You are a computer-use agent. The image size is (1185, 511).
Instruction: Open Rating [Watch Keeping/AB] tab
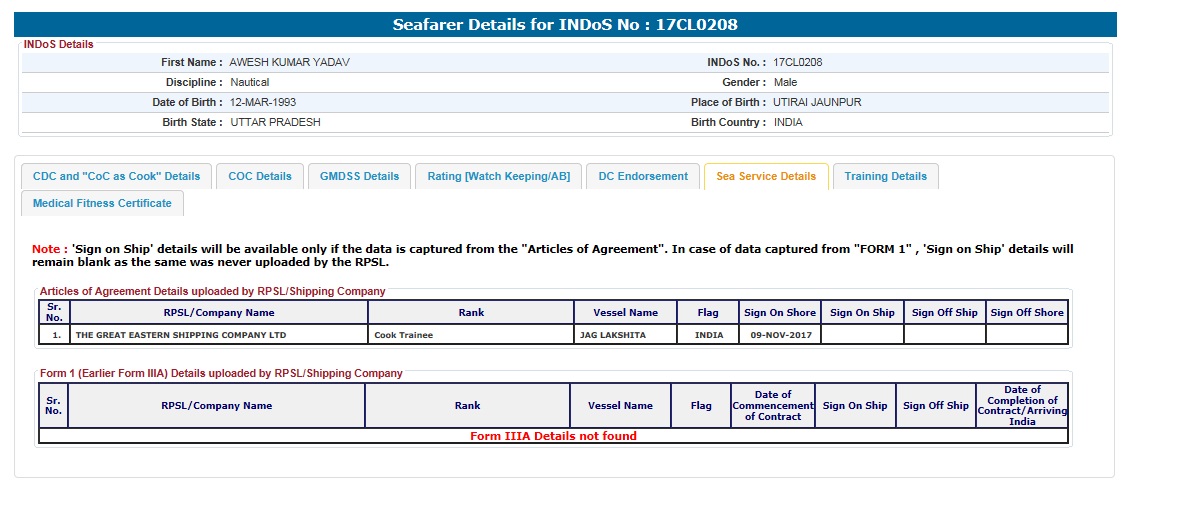498,176
